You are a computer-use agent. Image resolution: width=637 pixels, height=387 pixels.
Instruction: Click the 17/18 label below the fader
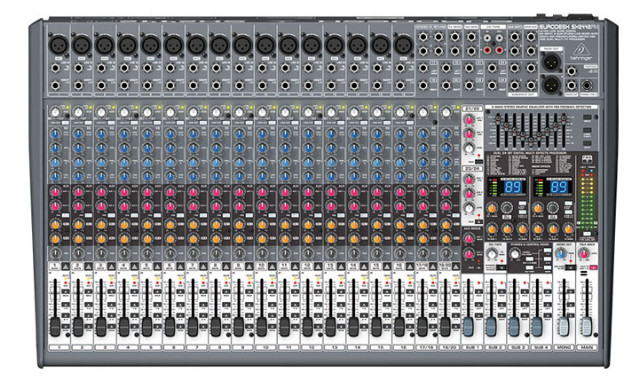(426, 348)
